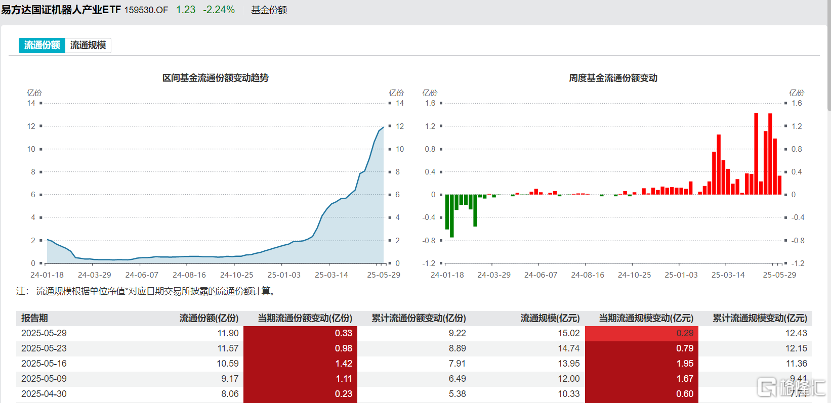Viewport: 832px width, 404px height.
Task: Click the 11.36 cumulative scale change cell
Action: (798, 364)
